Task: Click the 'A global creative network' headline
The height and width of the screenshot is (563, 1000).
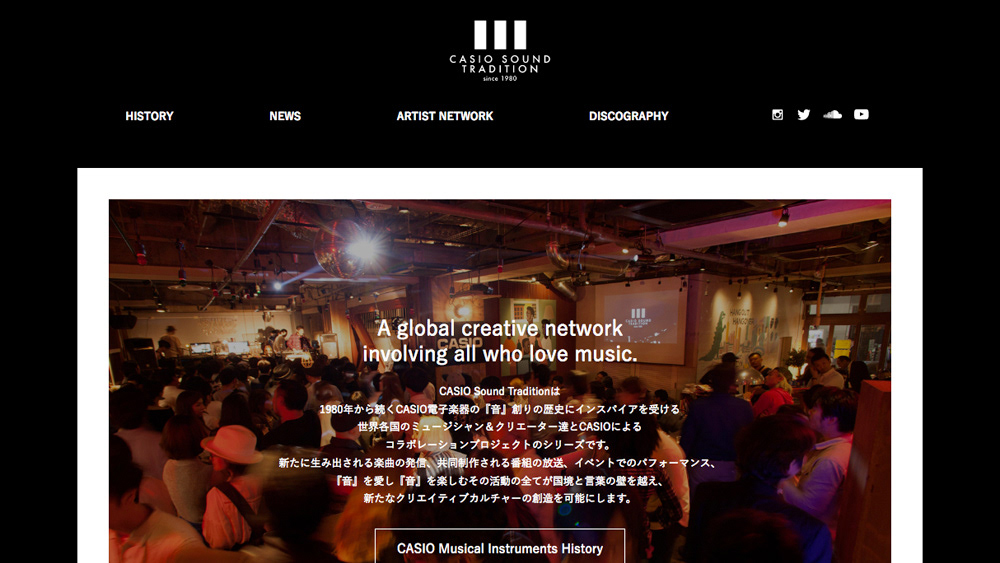Action: [x=500, y=328]
